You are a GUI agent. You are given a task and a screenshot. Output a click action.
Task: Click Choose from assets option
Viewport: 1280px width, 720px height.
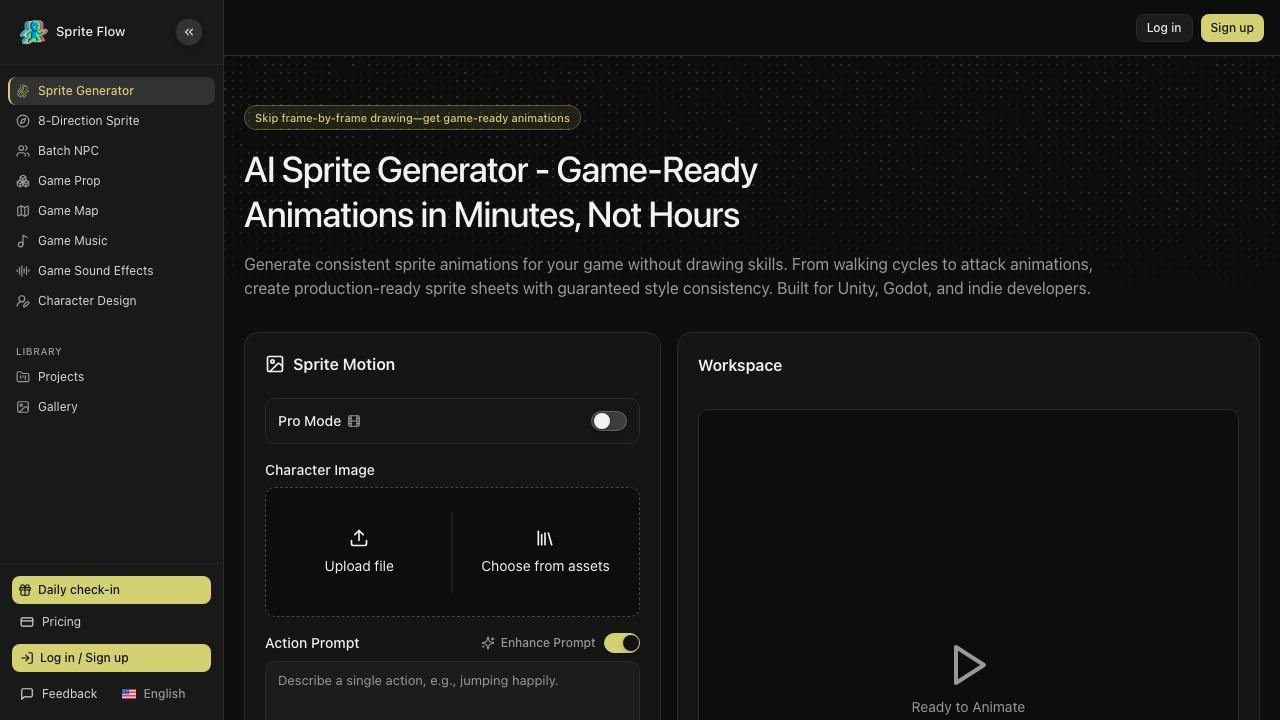point(545,552)
